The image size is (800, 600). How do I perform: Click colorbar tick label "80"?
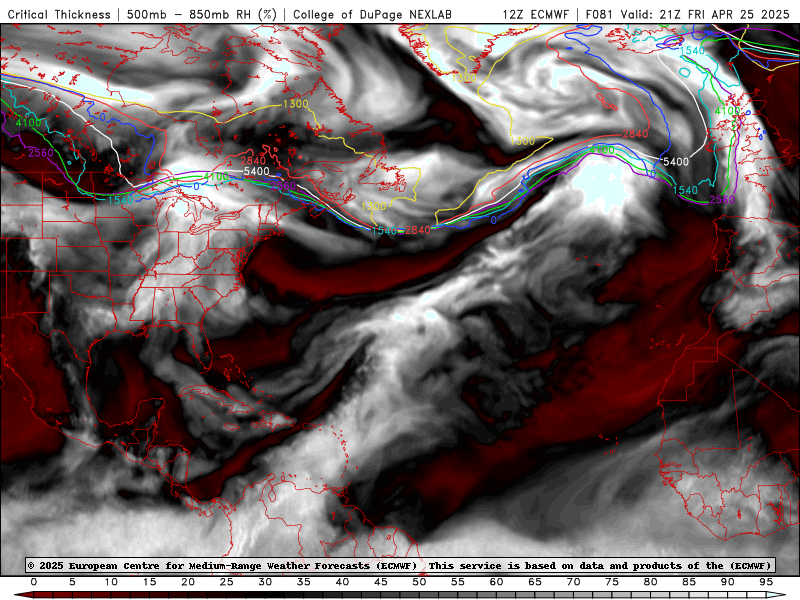pos(651,582)
